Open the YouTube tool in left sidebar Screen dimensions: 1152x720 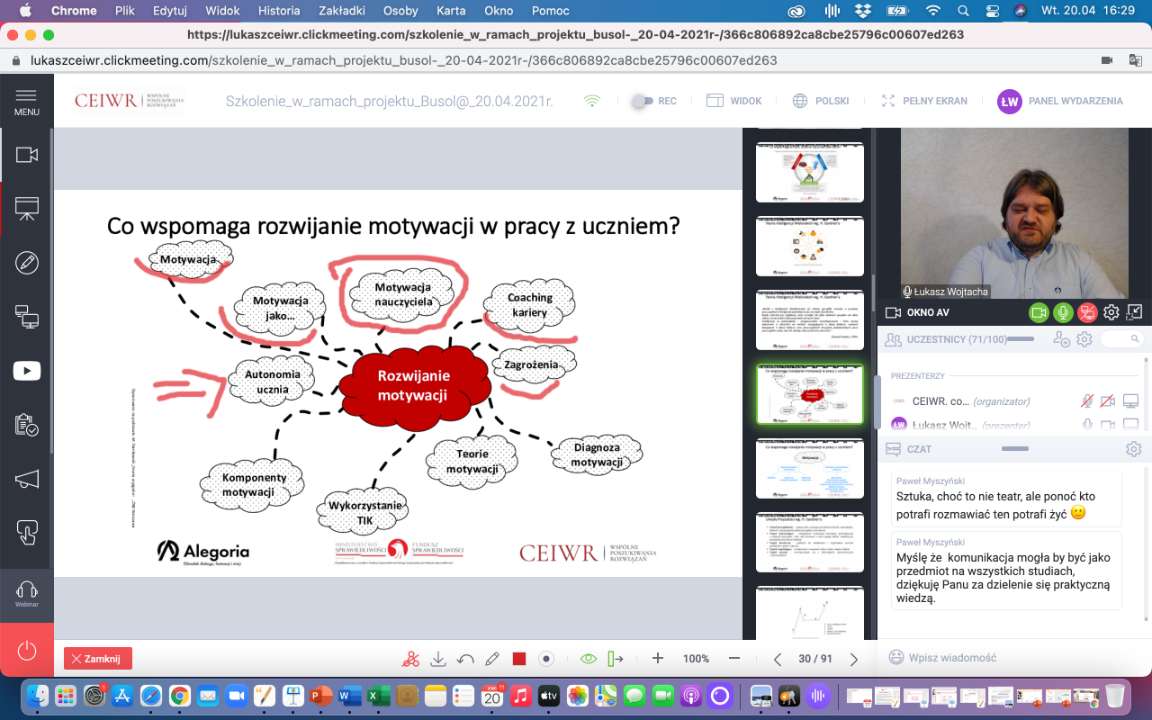[27, 370]
